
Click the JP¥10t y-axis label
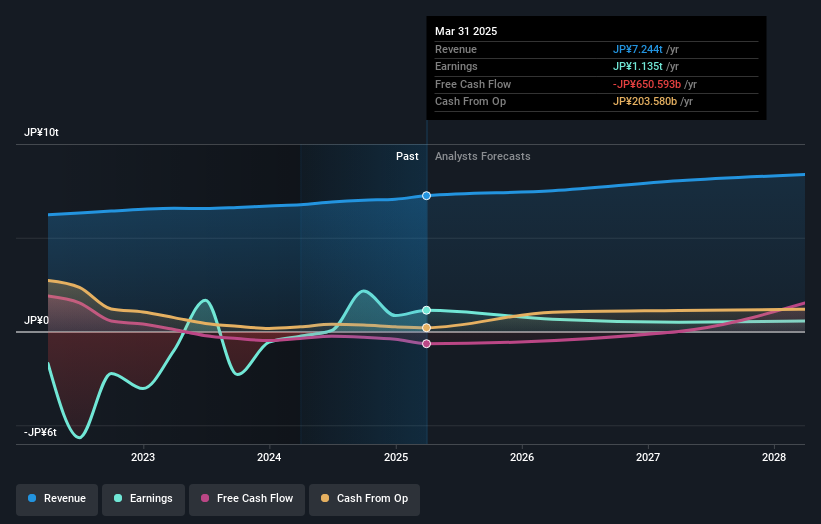(41, 132)
